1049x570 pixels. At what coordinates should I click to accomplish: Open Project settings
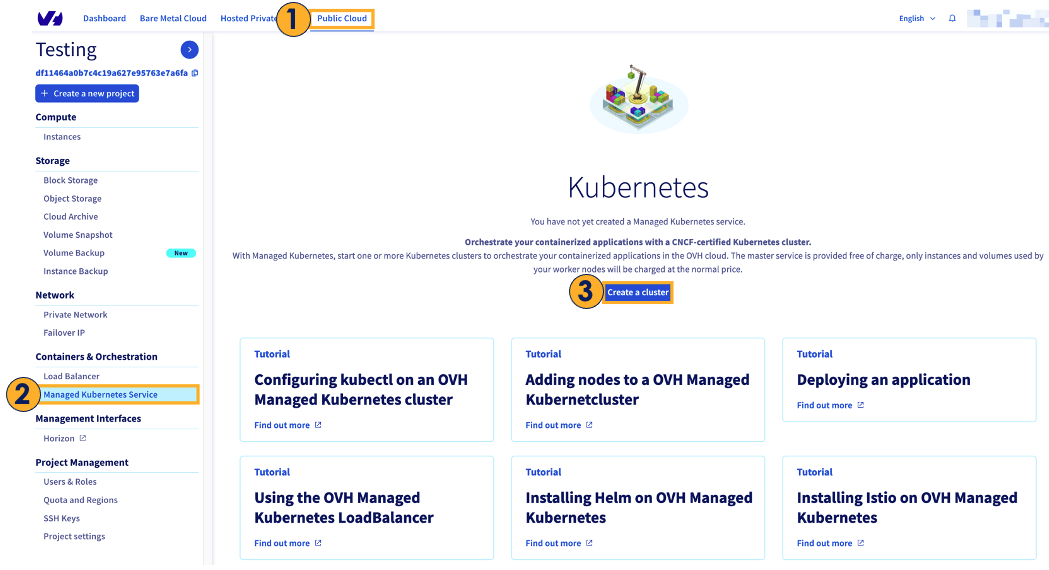(x=74, y=536)
